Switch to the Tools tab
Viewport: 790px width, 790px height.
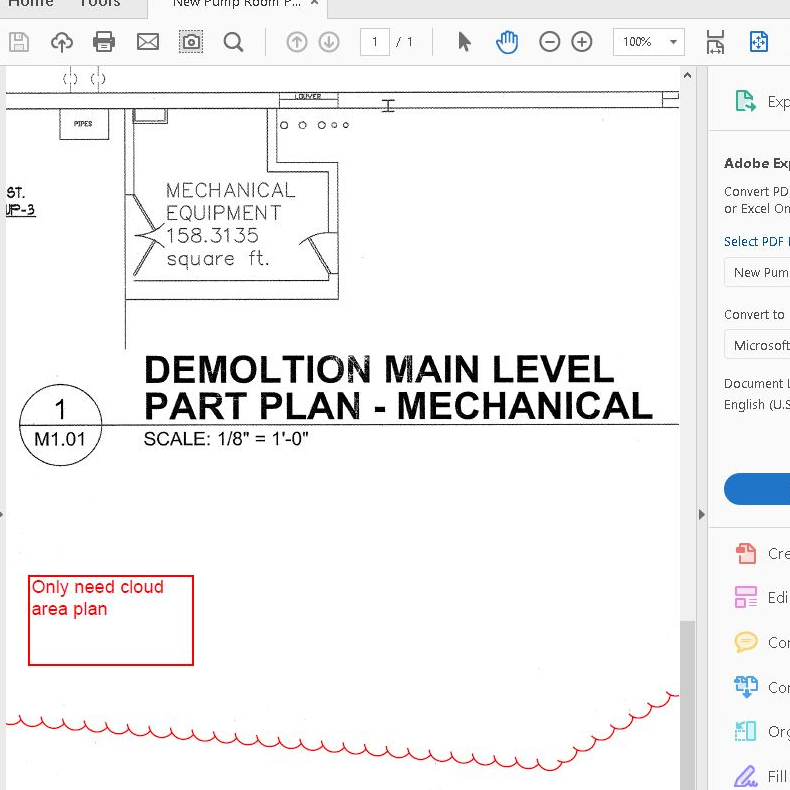coord(100,3)
